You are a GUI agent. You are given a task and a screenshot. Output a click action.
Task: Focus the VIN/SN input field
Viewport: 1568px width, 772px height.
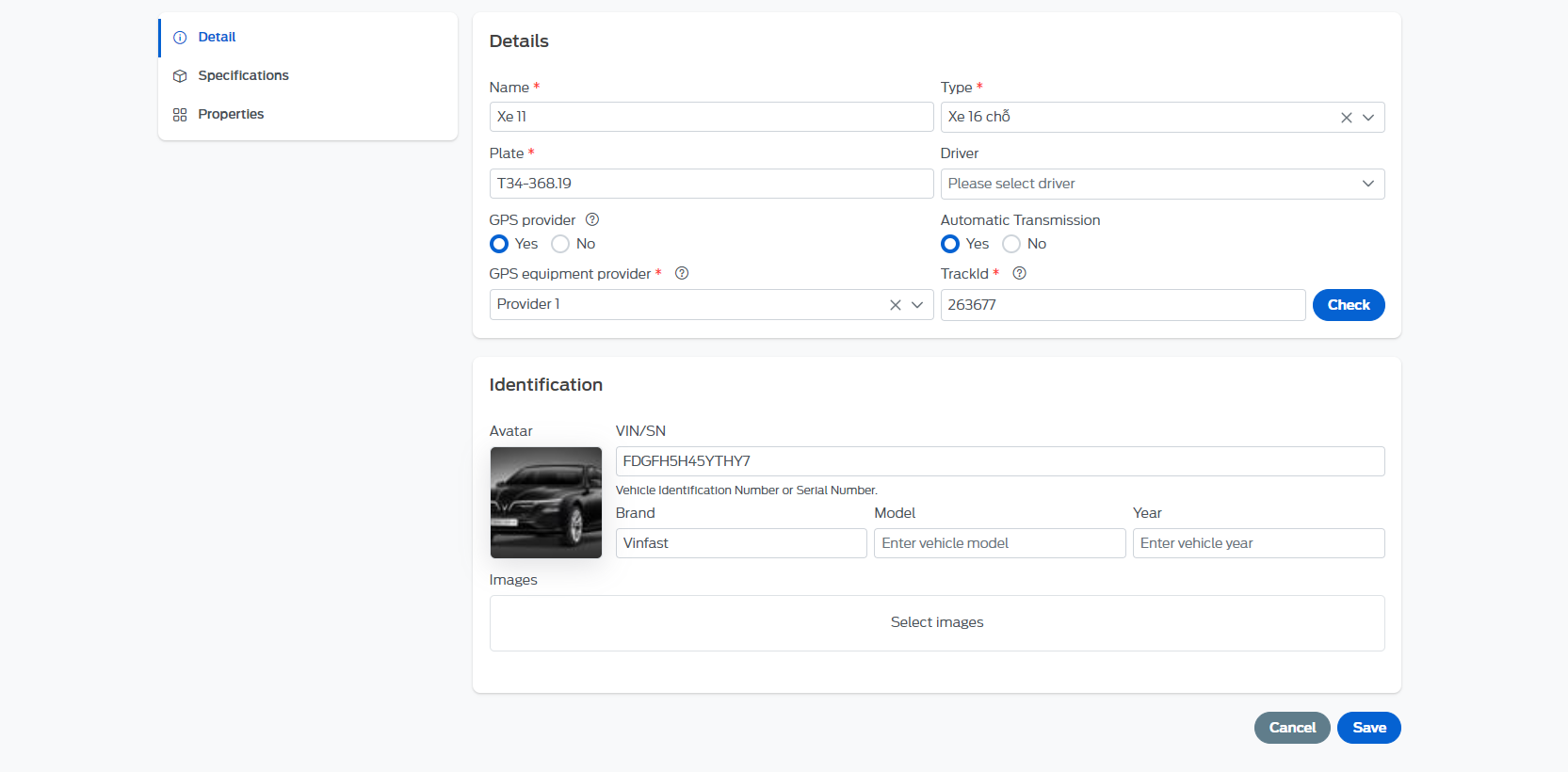coord(1000,461)
